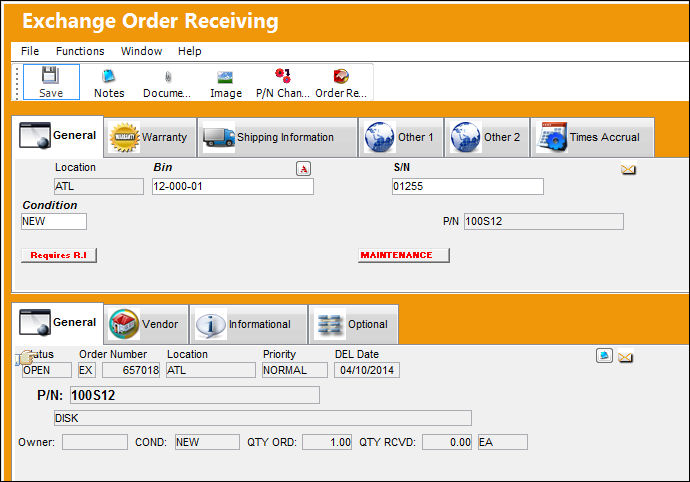Click the unit field showing EA
This screenshot has width=690, height=482.
point(503,442)
